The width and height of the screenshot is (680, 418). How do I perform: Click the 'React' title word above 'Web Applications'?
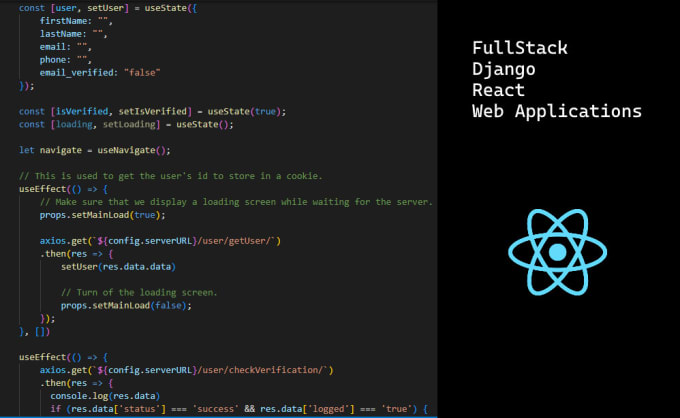point(498,90)
